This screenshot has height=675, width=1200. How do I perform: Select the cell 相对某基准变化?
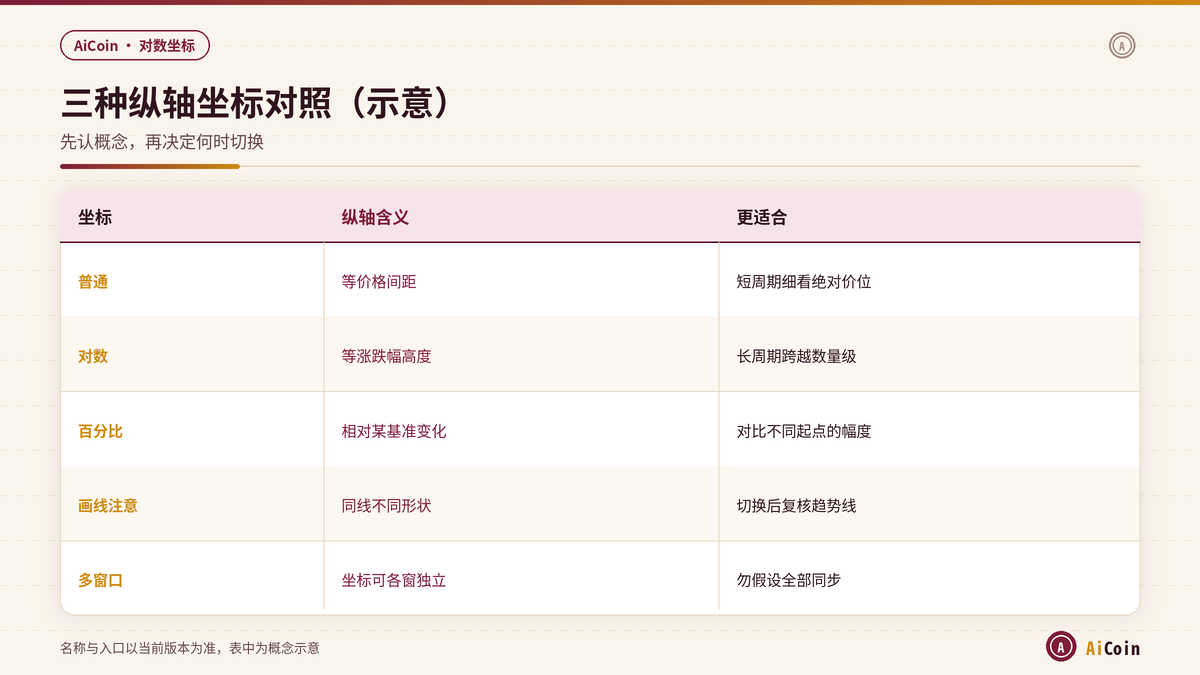[x=394, y=431]
